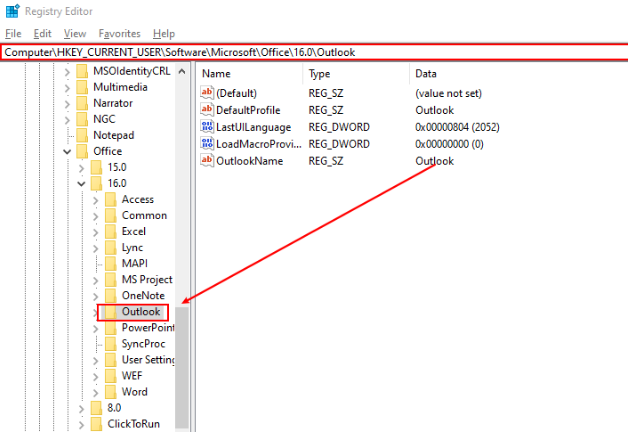Select the 0x00000804 (2052) data cell
This screenshot has height=437, width=629.
457,127
